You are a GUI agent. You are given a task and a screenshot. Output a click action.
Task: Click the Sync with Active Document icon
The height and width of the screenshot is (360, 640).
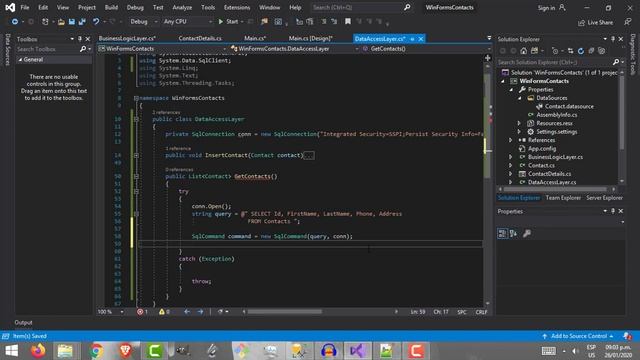point(570,51)
